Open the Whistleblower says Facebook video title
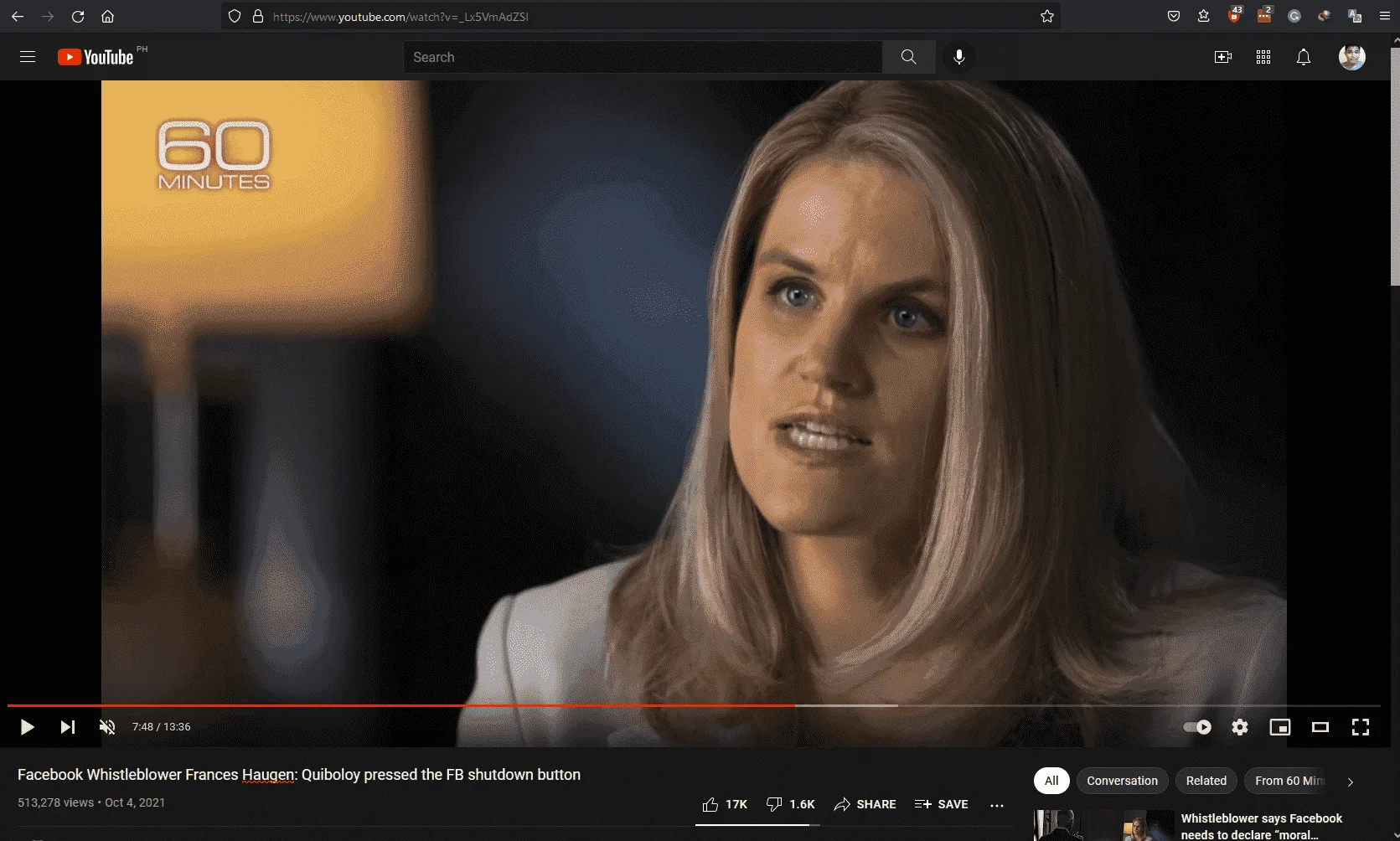 click(x=1262, y=826)
